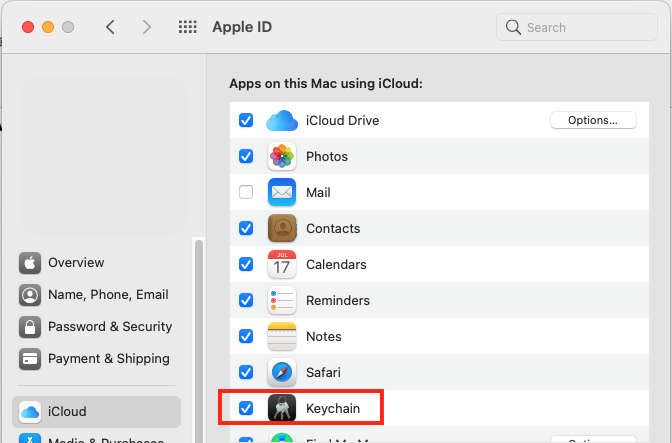Open Payment & Shipping section

[x=109, y=359]
